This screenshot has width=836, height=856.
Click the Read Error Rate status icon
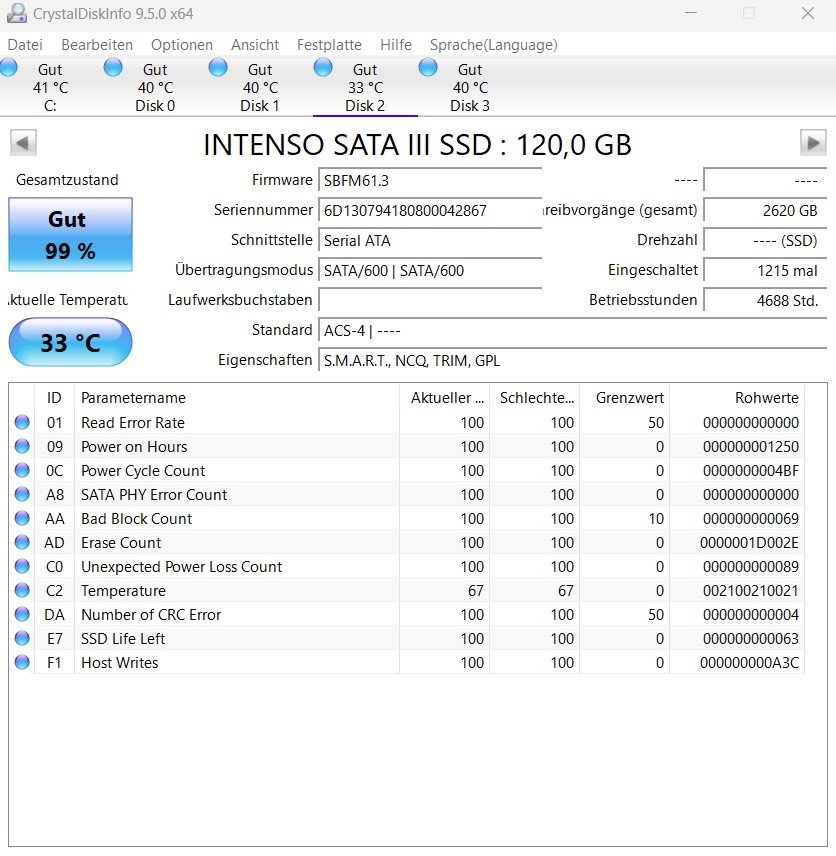22,422
